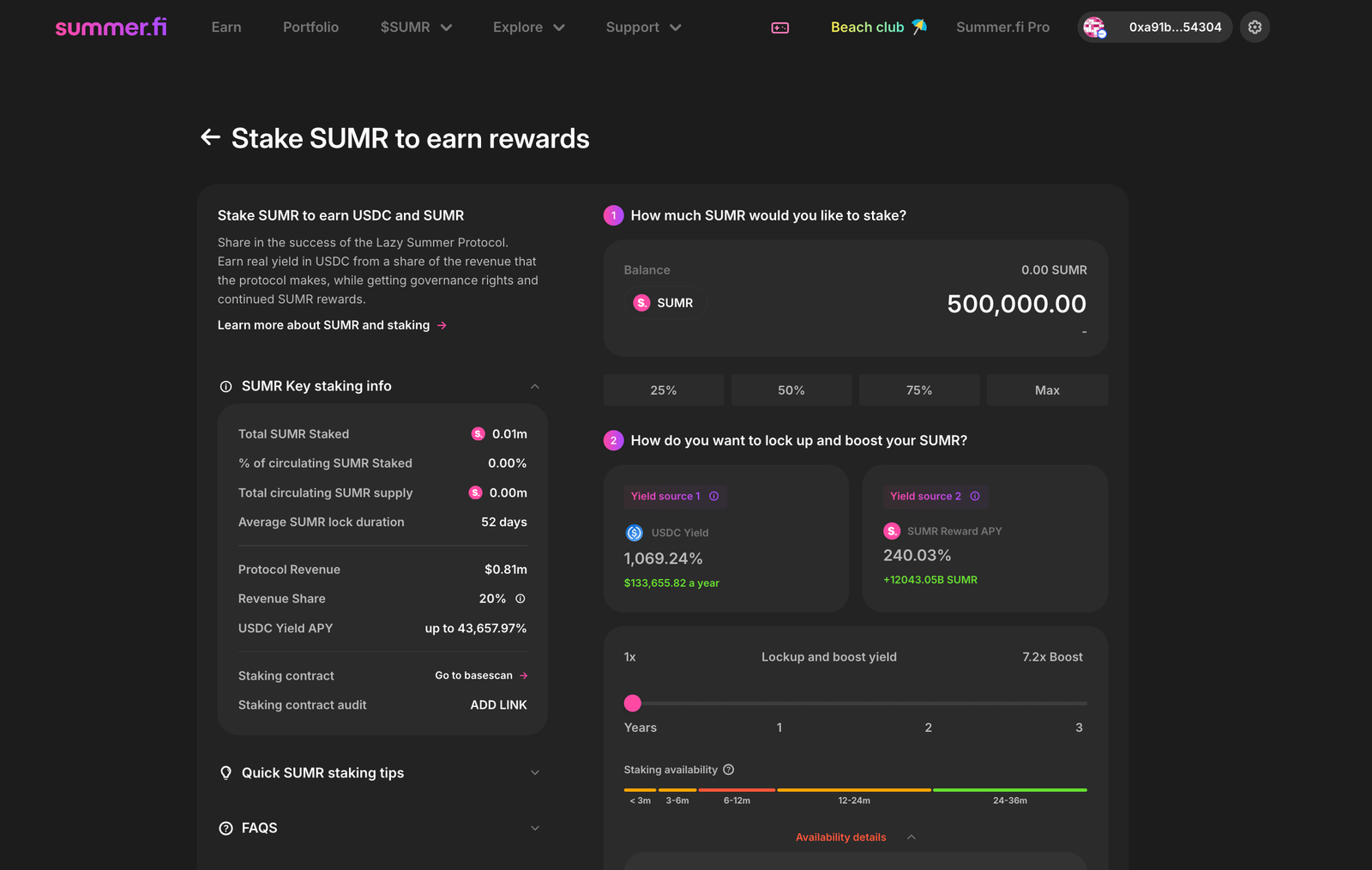Image resolution: width=1372 pixels, height=870 pixels.
Task: Open the Explore dropdown menu
Action: click(x=529, y=27)
